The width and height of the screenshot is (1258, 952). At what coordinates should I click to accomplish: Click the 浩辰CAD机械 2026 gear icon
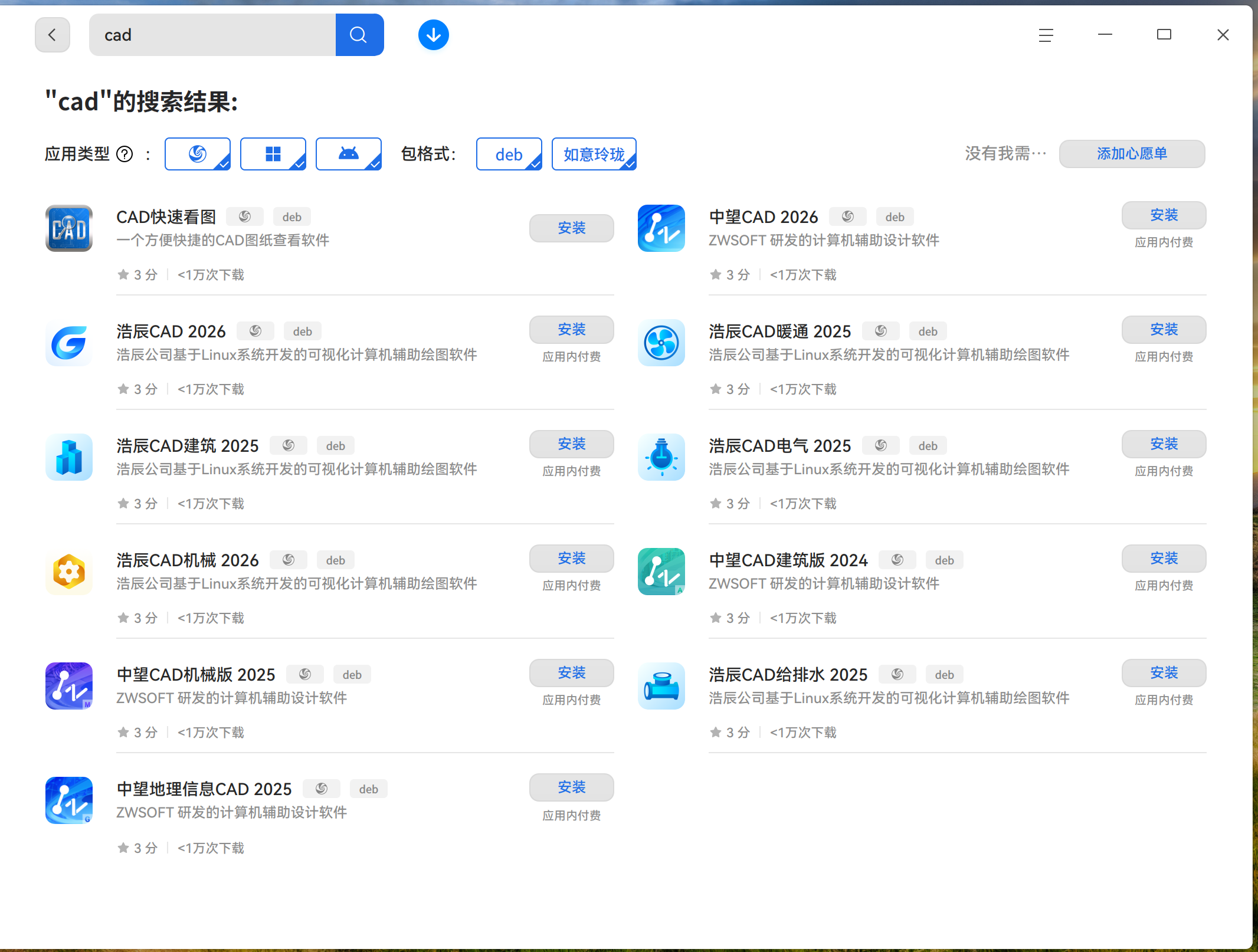coord(68,572)
